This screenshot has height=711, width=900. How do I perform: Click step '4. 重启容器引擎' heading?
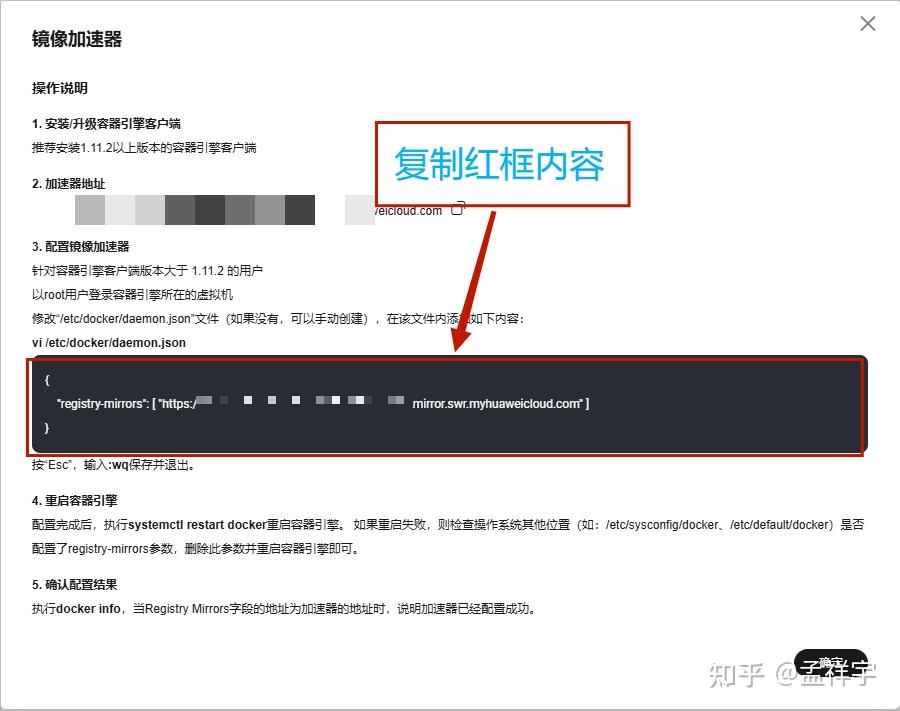[75, 500]
